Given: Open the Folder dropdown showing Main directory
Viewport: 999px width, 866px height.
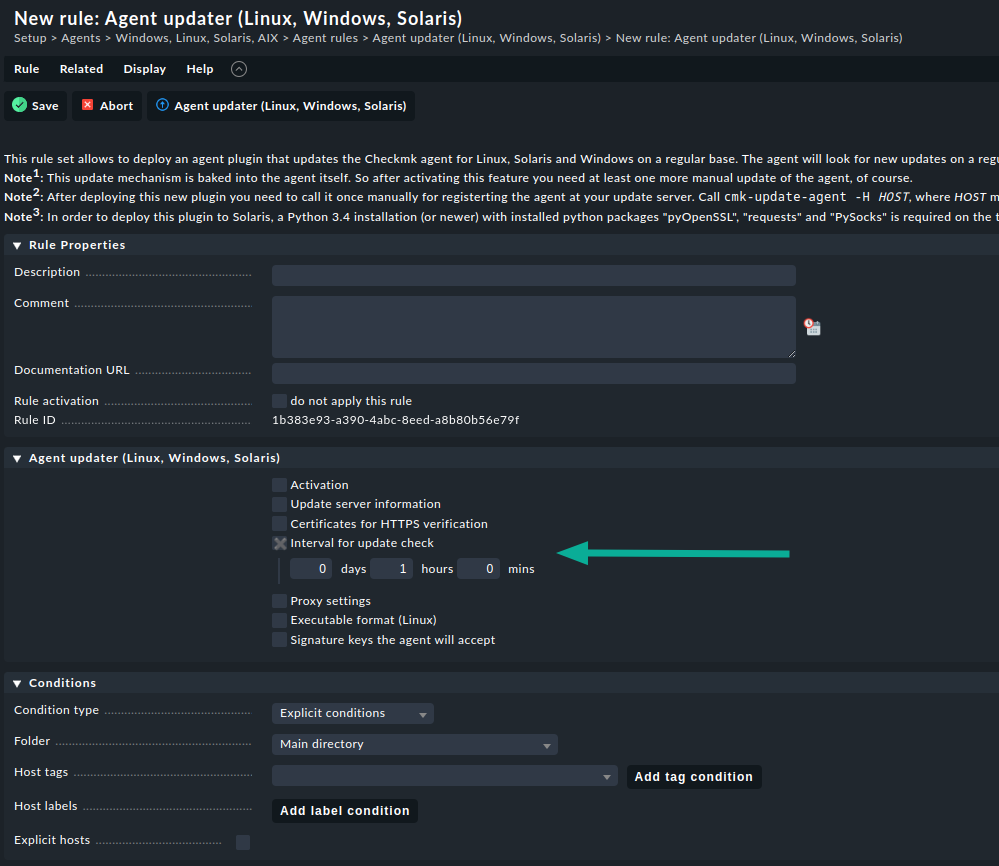Looking at the screenshot, I should pyautogui.click(x=414, y=744).
